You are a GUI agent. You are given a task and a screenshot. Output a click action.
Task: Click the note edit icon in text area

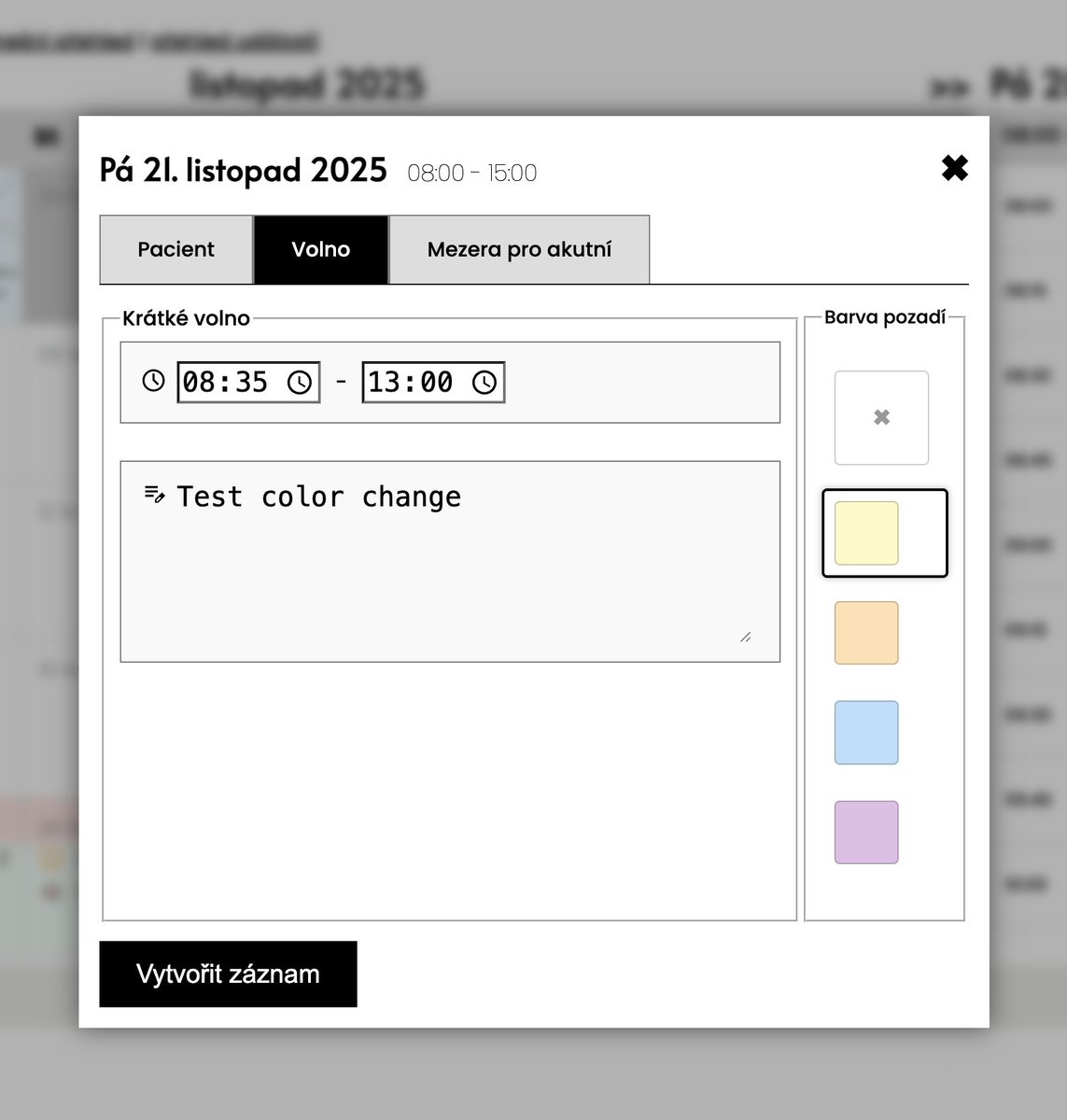pyautogui.click(x=155, y=494)
